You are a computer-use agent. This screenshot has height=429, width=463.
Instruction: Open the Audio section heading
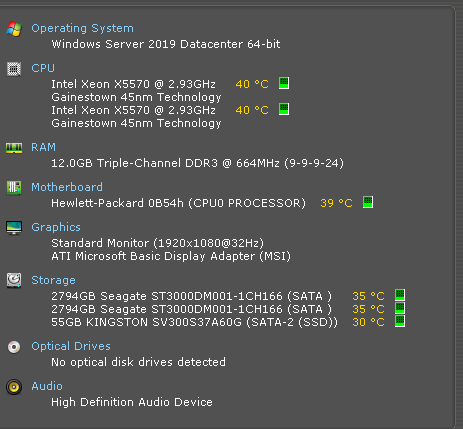coord(47,386)
